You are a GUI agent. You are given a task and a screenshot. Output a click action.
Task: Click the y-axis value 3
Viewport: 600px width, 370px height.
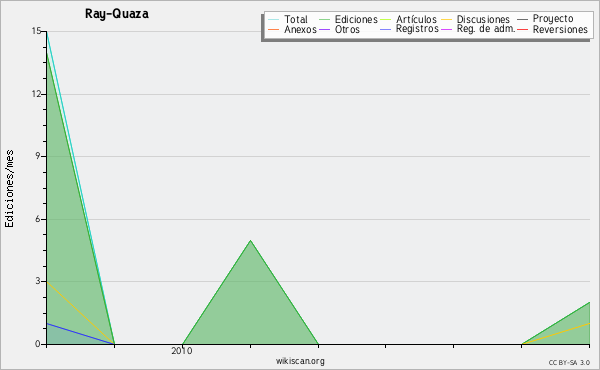tap(38, 281)
